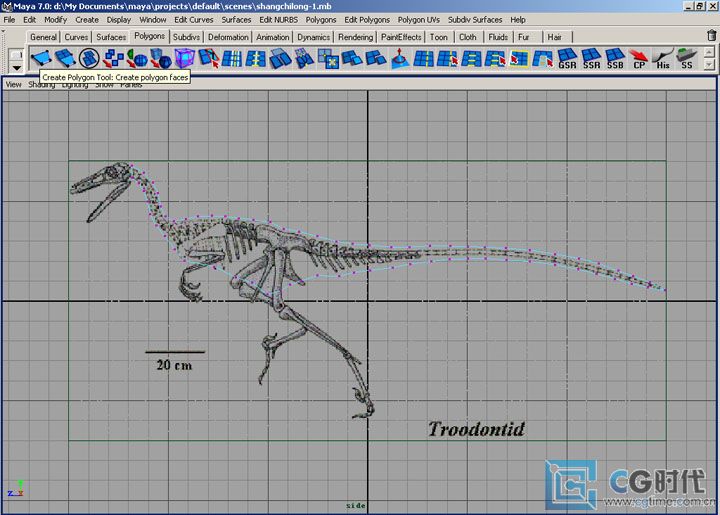Click the purple wireframe cube shelf icon

[185, 58]
